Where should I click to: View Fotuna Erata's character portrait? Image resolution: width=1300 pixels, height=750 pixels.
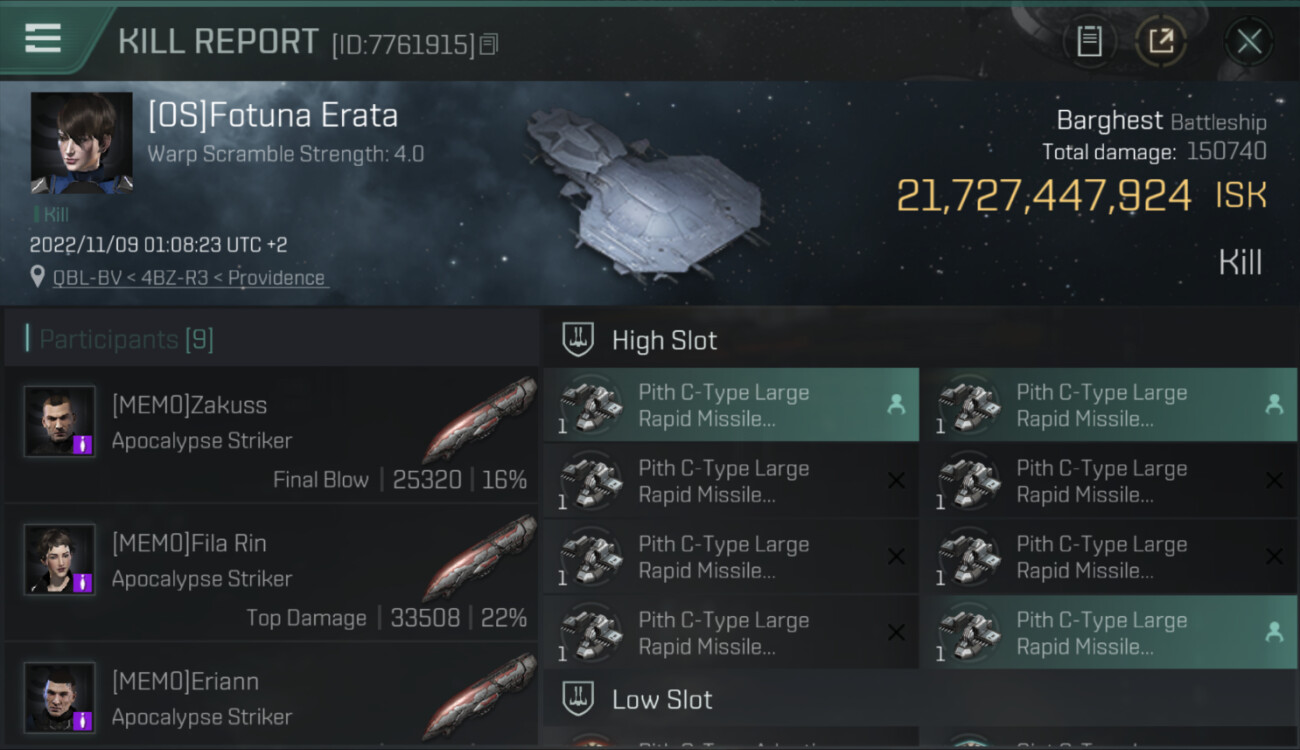81,143
